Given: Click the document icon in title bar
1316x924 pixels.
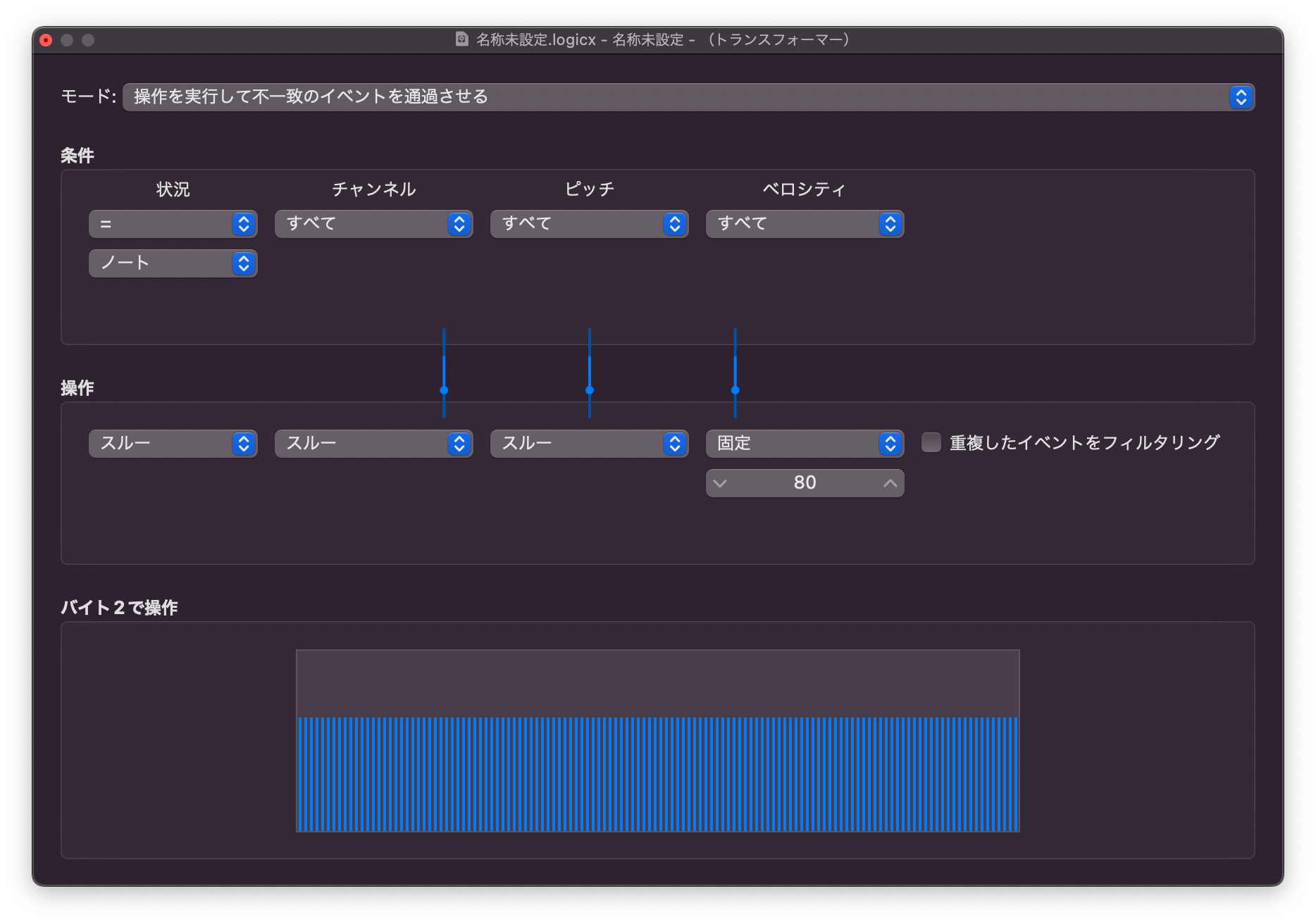Looking at the screenshot, I should [462, 39].
